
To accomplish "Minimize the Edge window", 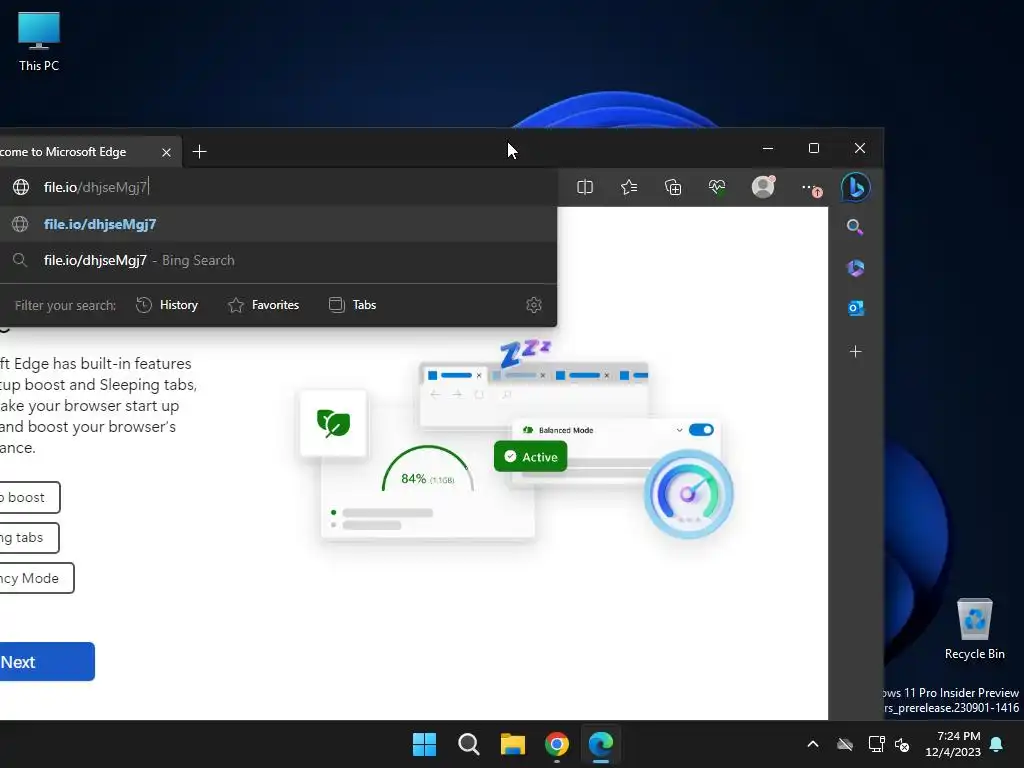I will pos(768,149).
